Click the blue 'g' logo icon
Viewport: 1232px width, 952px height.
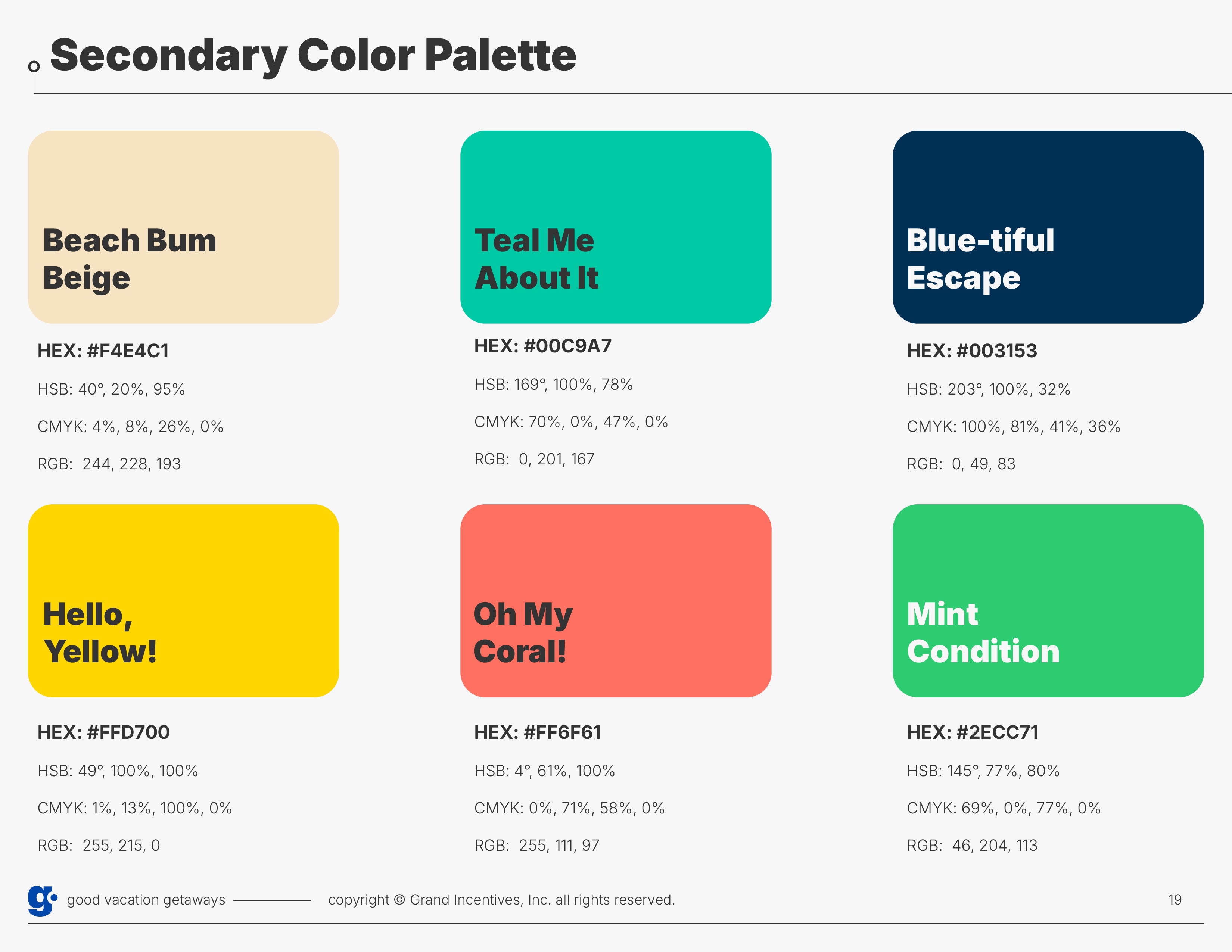pos(42,900)
